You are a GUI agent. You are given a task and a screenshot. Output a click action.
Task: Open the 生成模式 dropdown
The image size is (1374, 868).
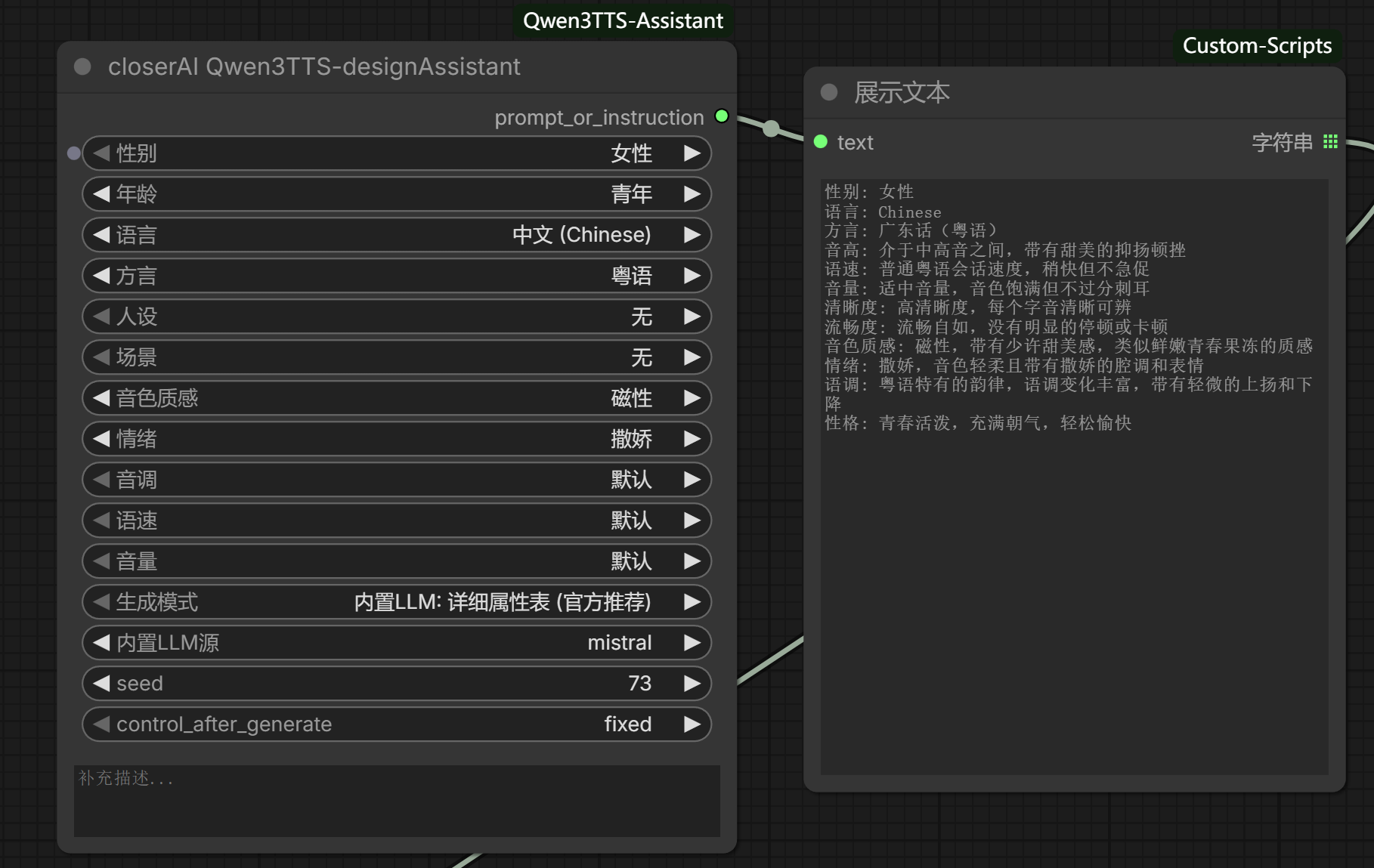396,602
